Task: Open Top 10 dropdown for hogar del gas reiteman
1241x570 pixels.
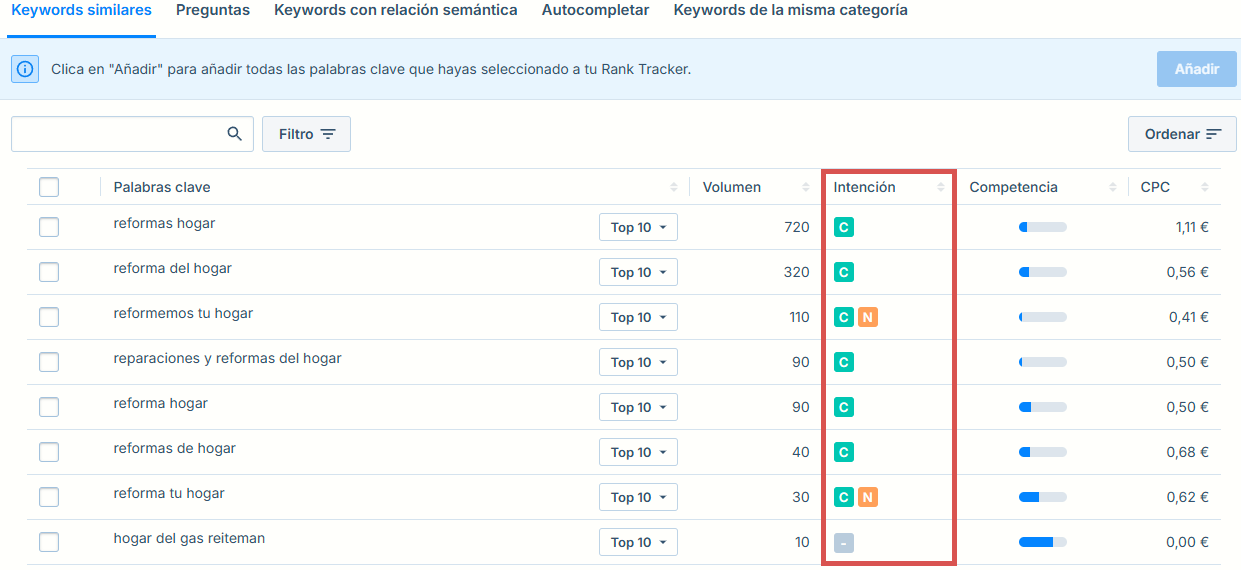Action: (638, 542)
